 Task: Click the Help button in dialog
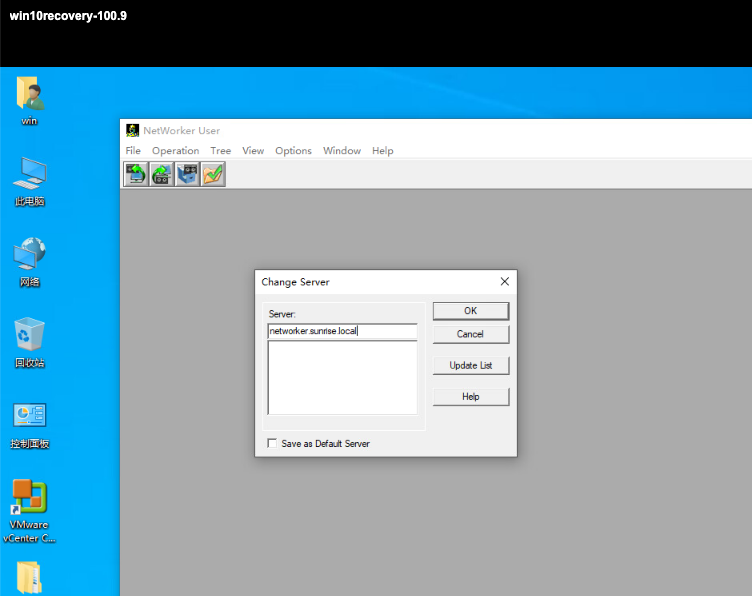pyautogui.click(x=470, y=397)
